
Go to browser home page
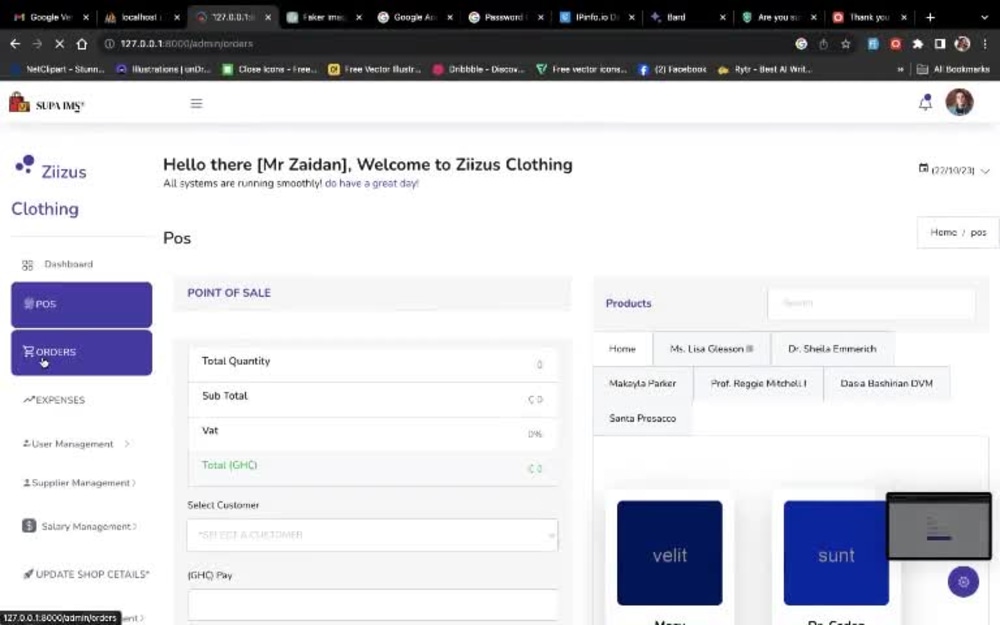[x=82, y=43]
